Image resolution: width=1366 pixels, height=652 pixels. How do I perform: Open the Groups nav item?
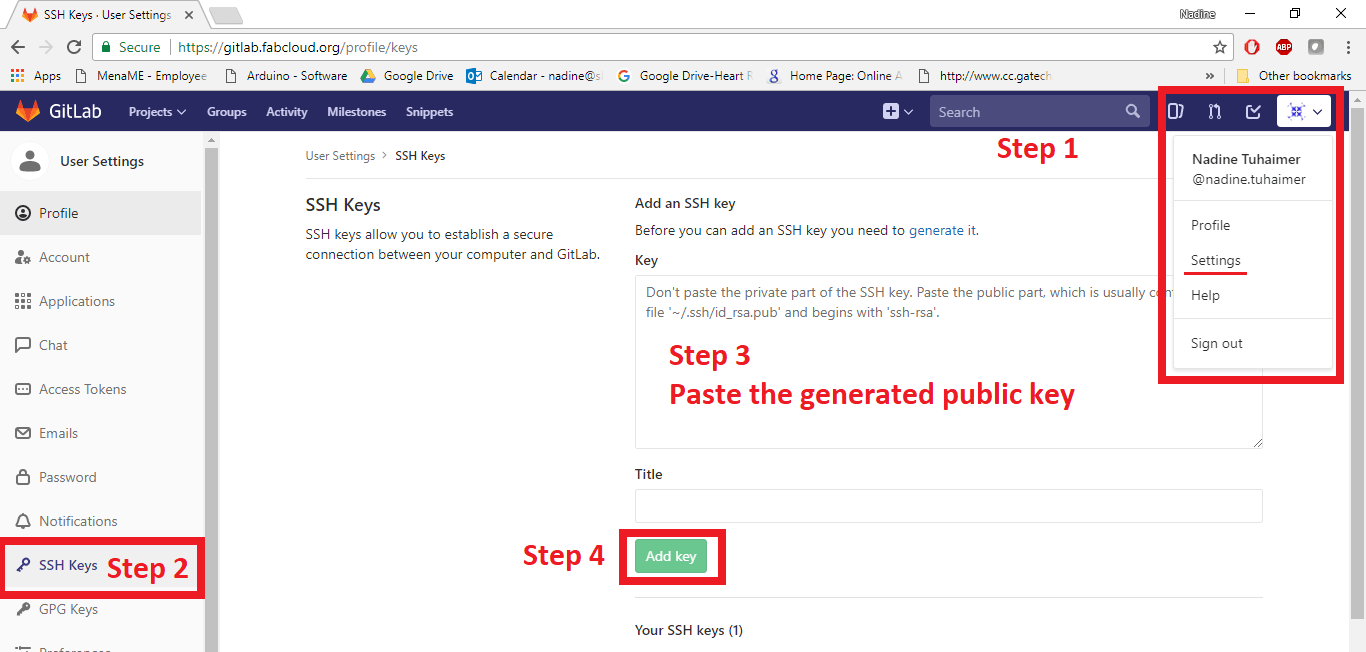(227, 112)
